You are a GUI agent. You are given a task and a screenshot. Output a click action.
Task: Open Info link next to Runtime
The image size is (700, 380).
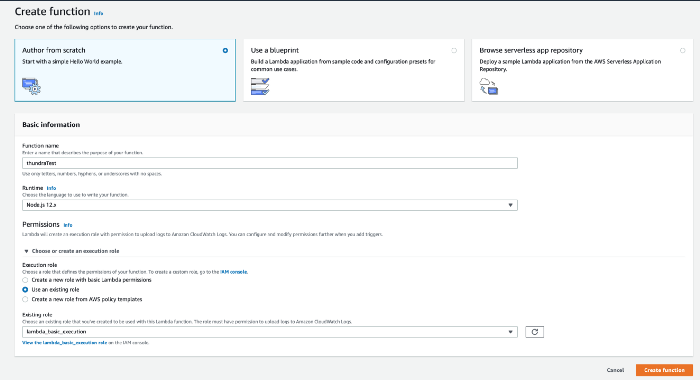(51, 188)
